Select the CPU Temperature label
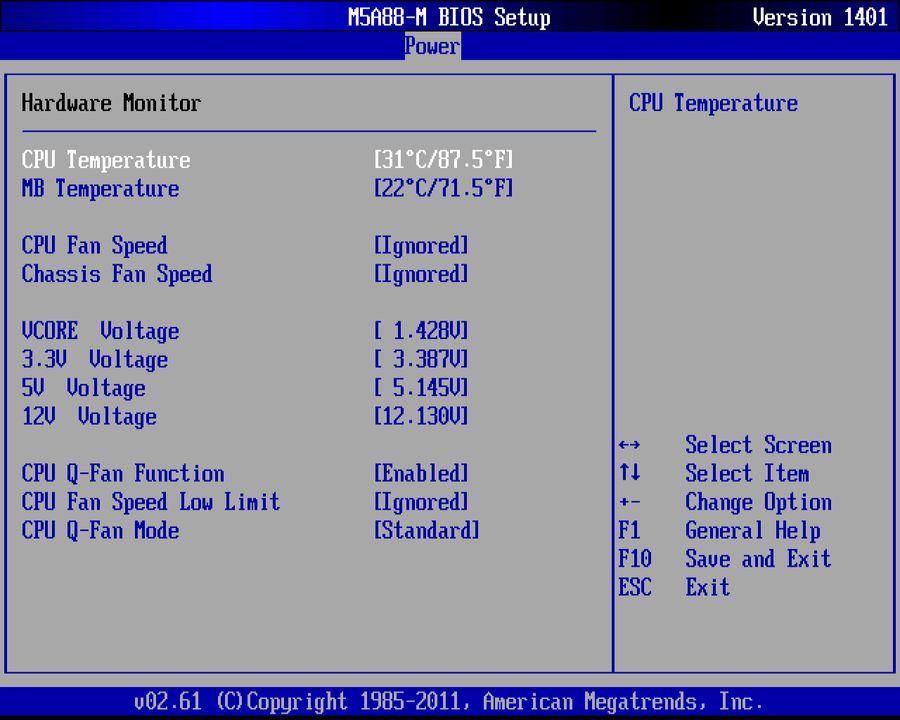This screenshot has height=720, width=900. (x=106, y=160)
